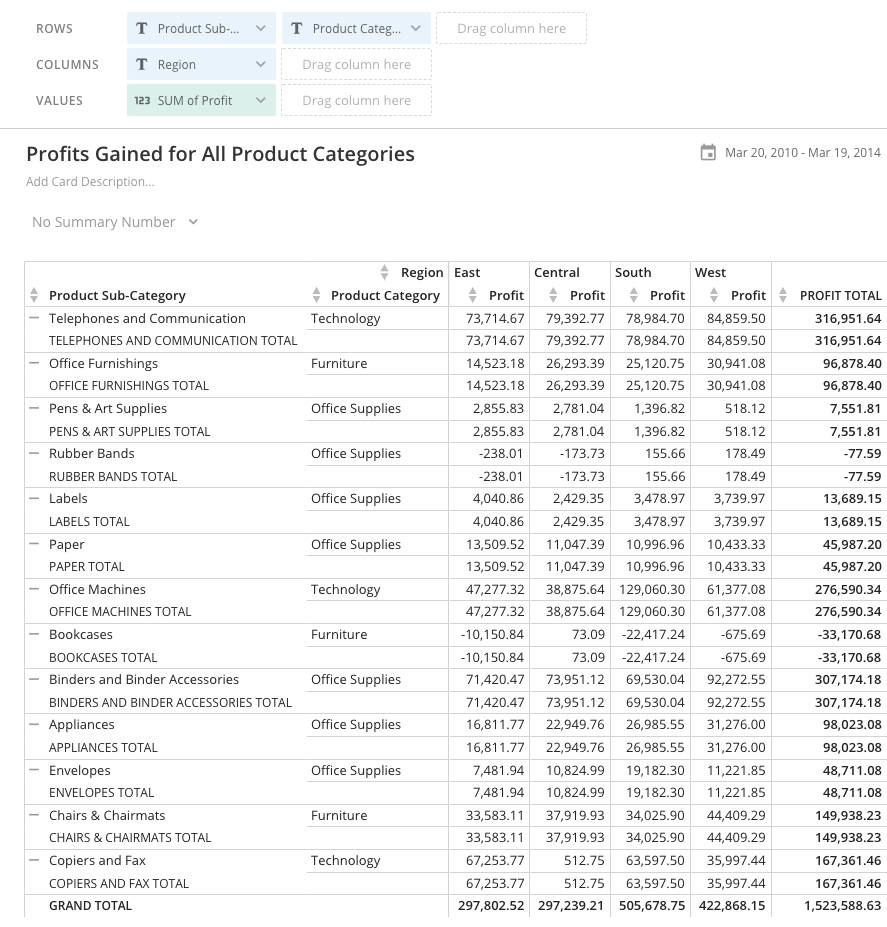Click the T type icon on Product Sub-Category pill
887x927 pixels.
(141, 28)
